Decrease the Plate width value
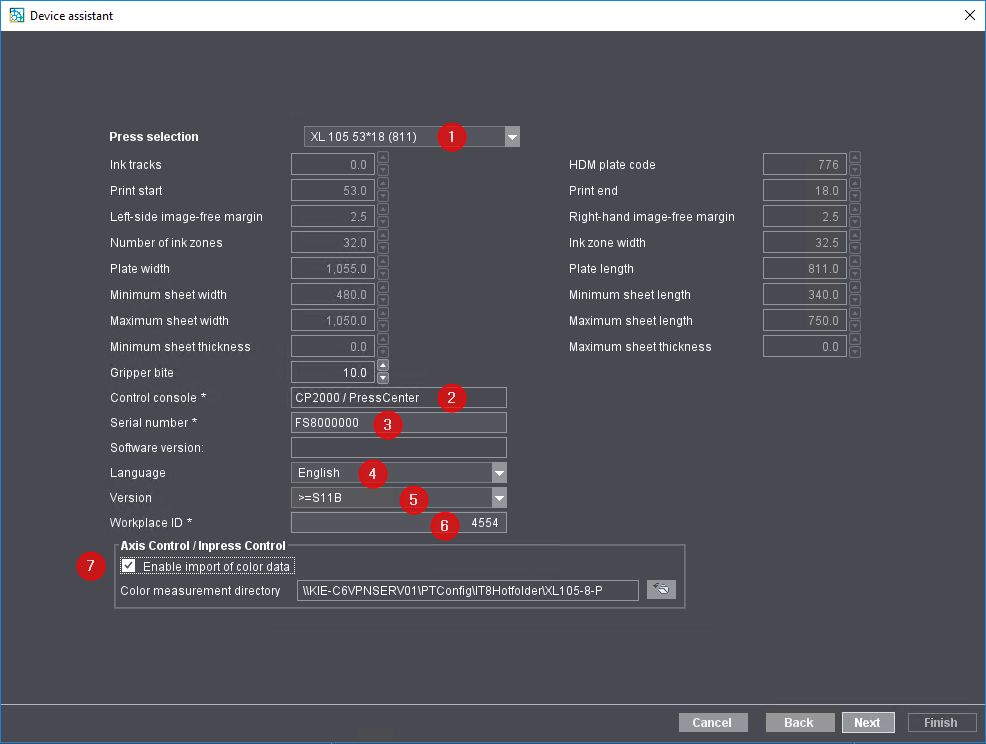The height and width of the screenshot is (744, 986). (x=382, y=272)
